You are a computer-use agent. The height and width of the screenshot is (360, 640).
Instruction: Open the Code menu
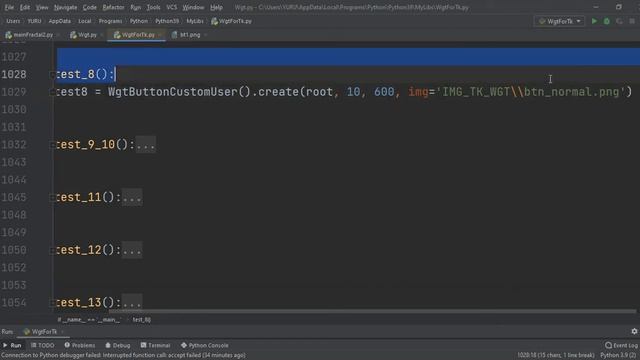89,7
